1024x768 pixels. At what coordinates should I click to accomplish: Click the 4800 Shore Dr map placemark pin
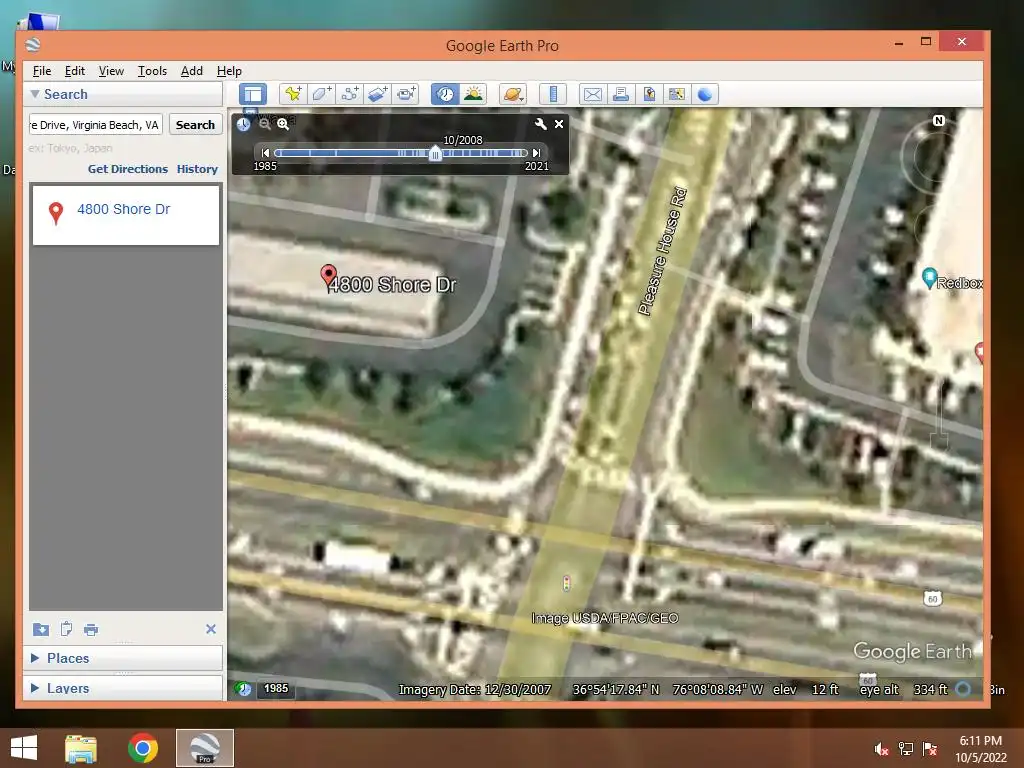coord(328,276)
